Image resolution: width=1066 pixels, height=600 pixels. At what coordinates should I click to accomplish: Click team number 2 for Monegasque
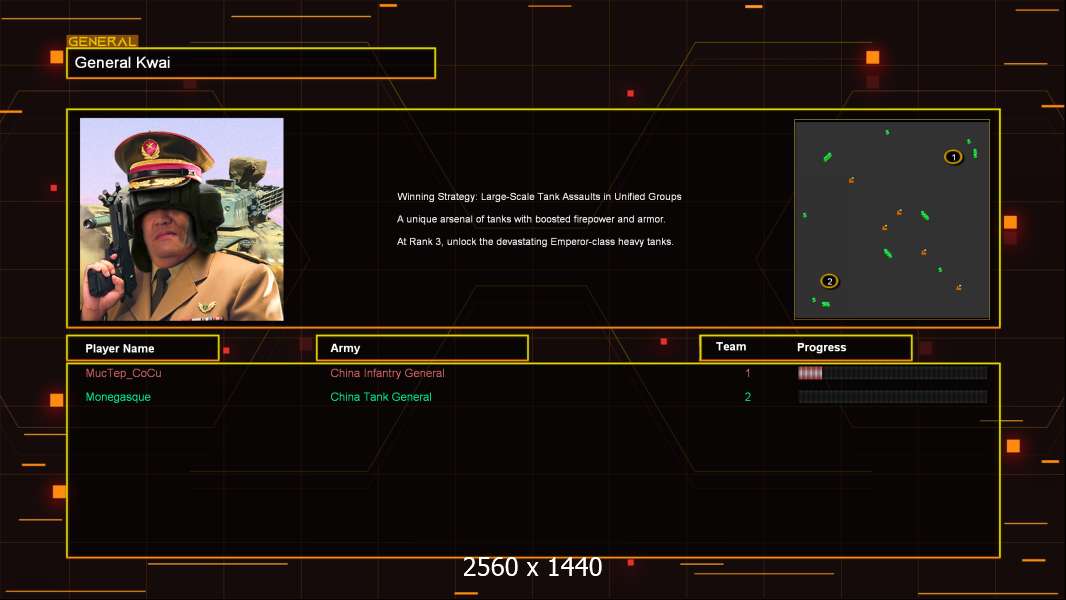point(748,397)
